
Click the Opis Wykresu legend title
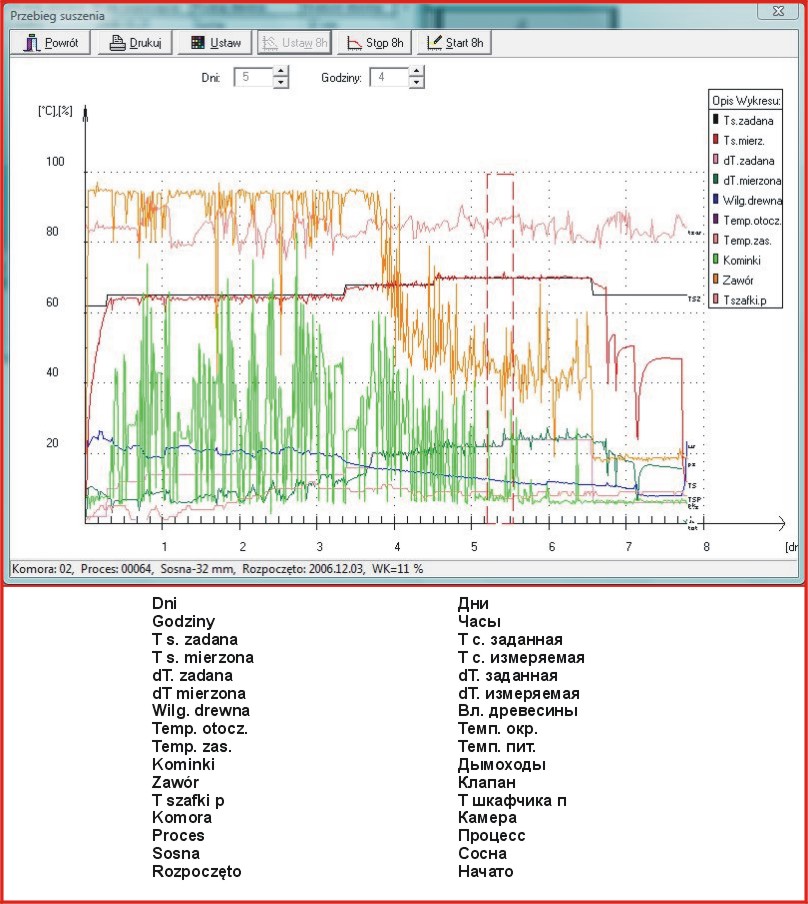pos(746,101)
